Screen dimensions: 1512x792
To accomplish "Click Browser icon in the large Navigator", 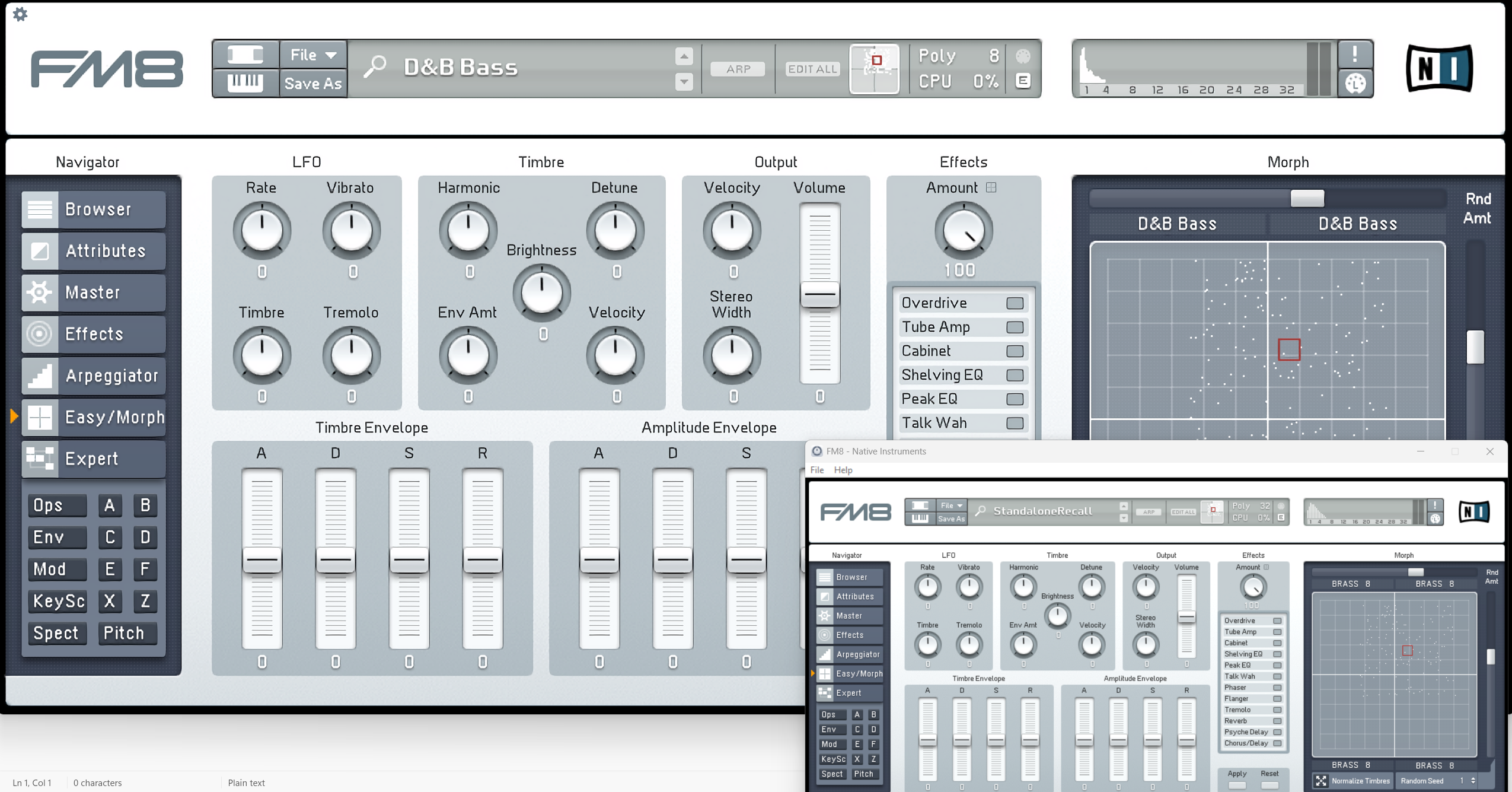I will point(40,209).
